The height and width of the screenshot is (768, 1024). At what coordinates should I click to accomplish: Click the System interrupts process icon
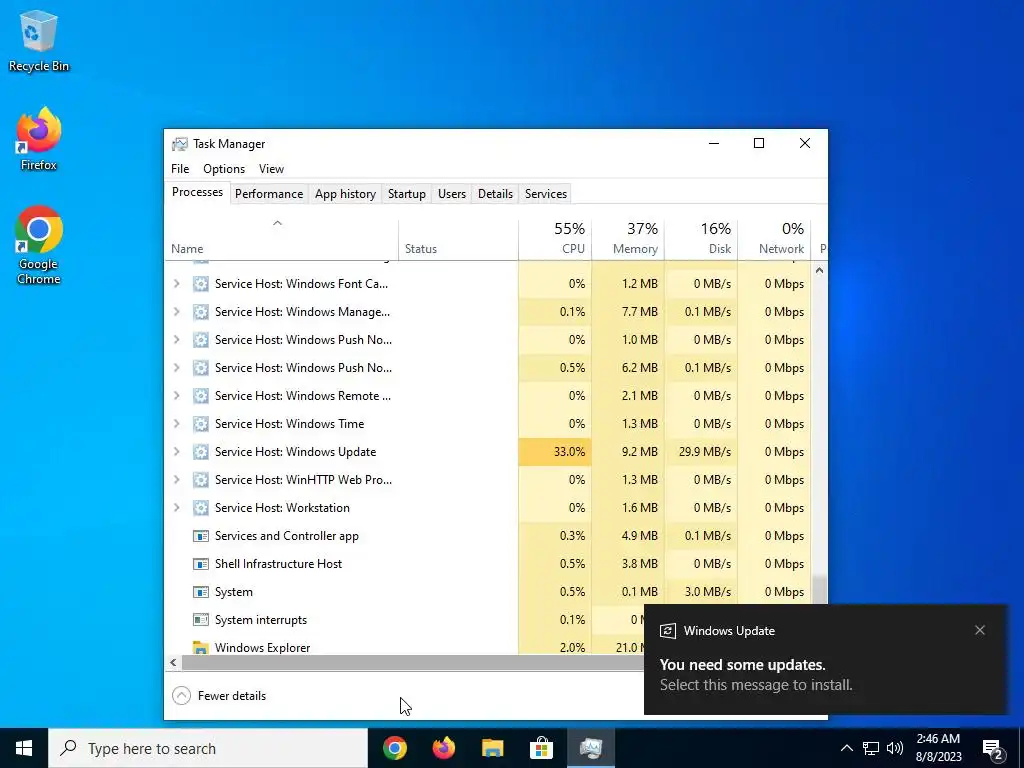point(200,620)
